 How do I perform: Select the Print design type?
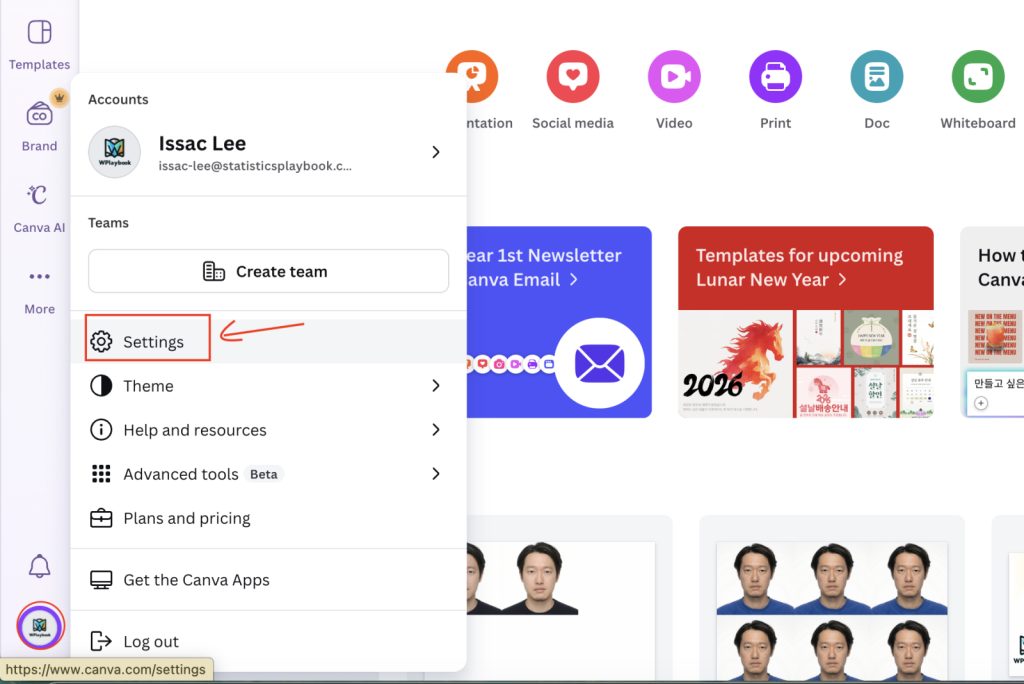click(775, 76)
